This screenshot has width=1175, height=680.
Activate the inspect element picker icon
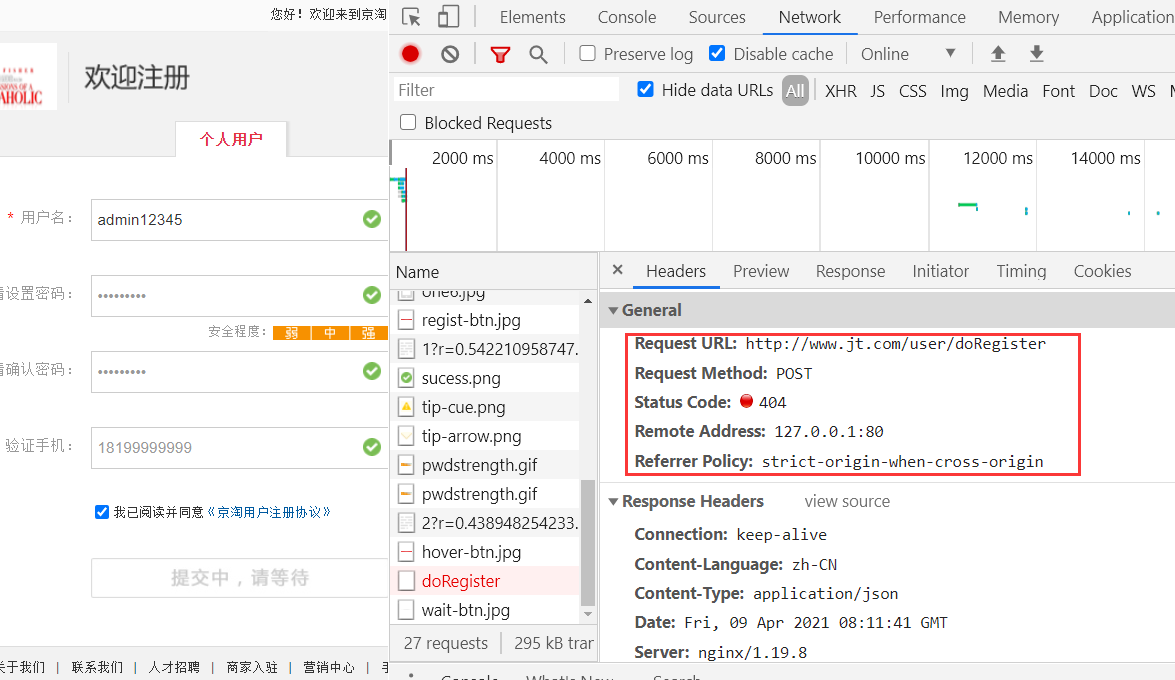point(411,16)
